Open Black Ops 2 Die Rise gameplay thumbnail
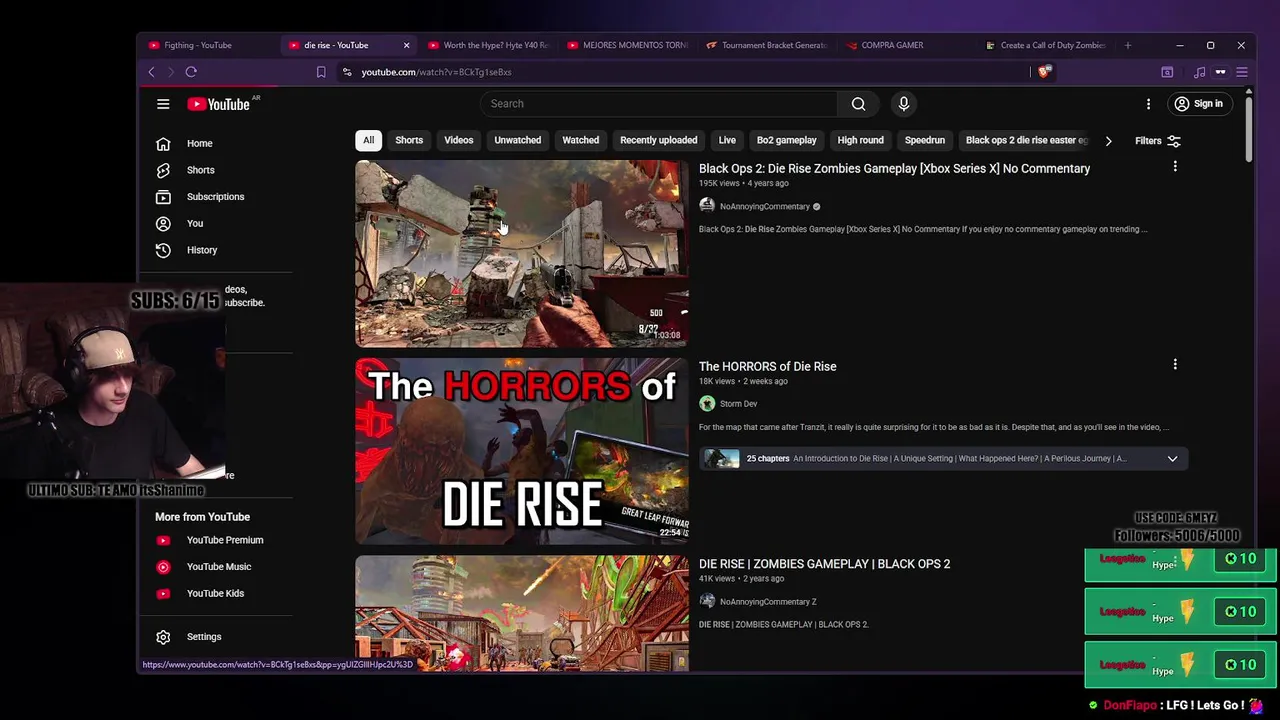The image size is (1280, 720). [522, 253]
